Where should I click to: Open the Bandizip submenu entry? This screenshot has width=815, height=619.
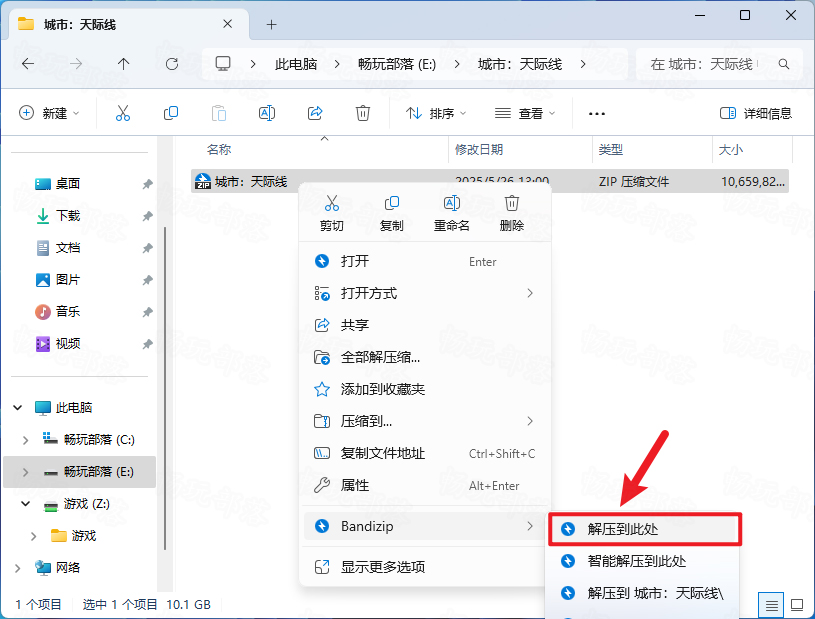[x=425, y=526]
